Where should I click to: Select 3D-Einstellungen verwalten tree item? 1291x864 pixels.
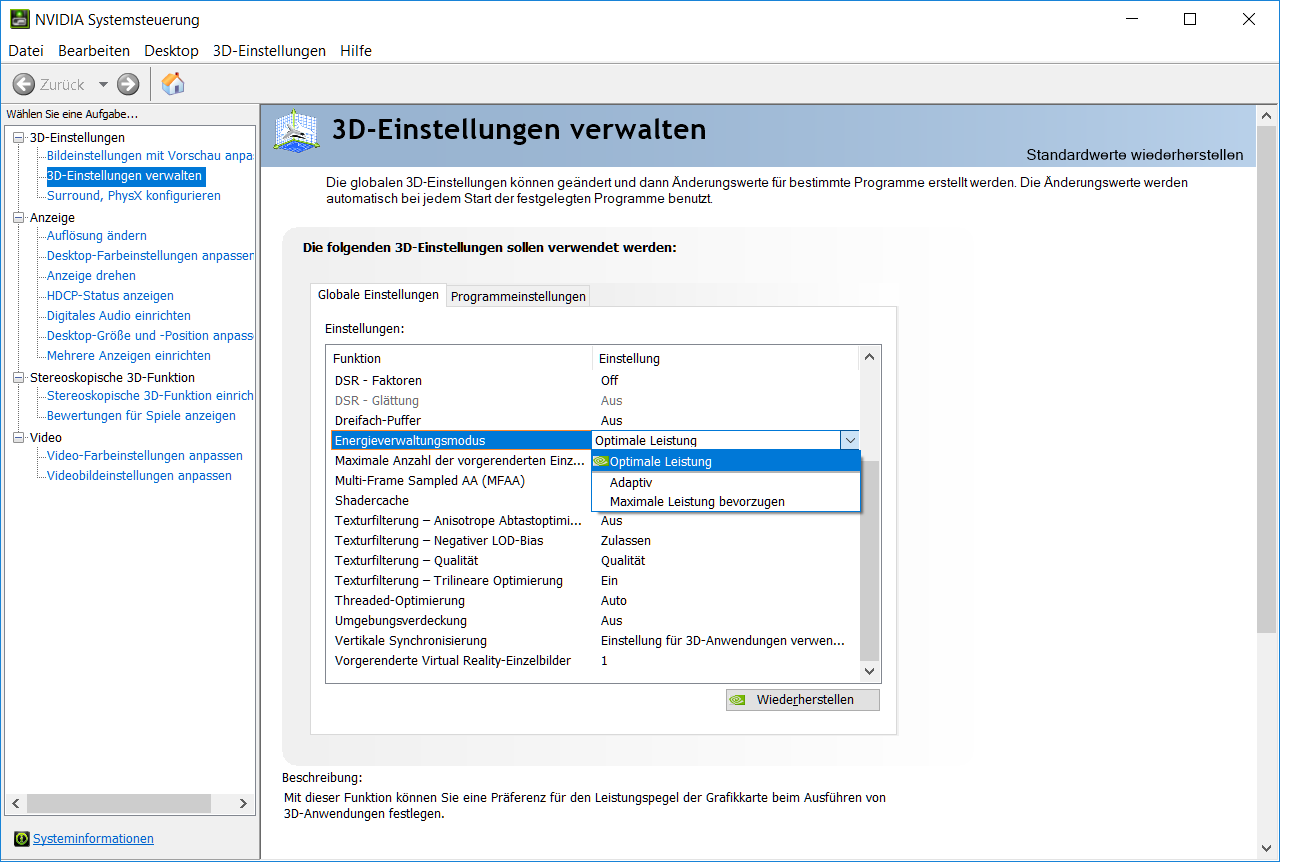[125, 176]
